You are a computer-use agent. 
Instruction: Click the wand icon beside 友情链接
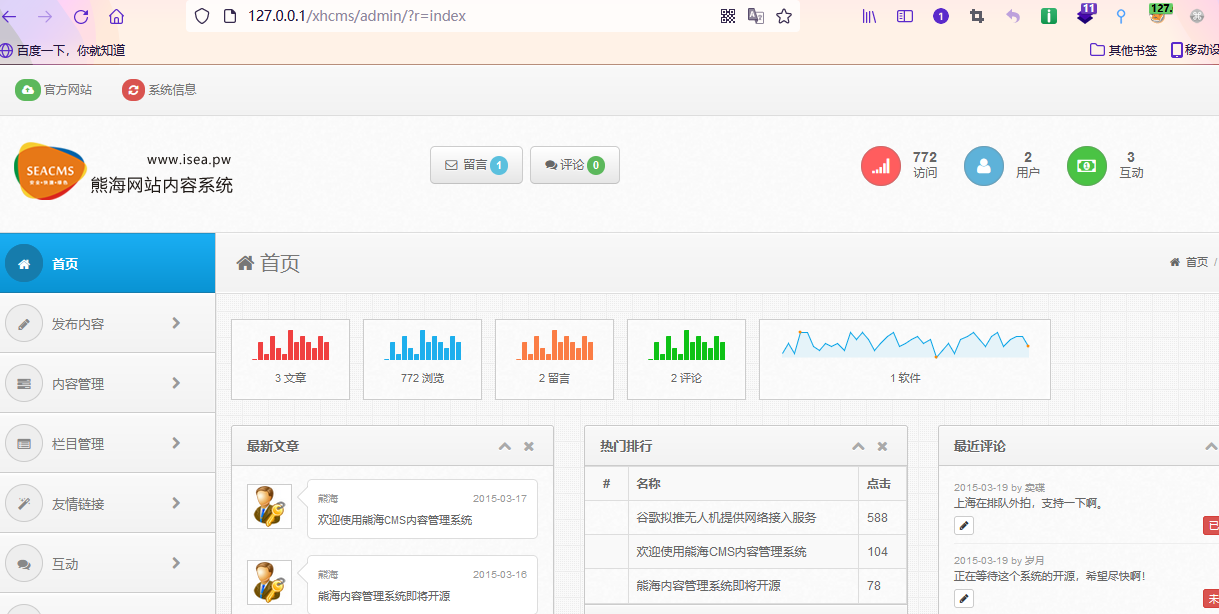coord(24,504)
